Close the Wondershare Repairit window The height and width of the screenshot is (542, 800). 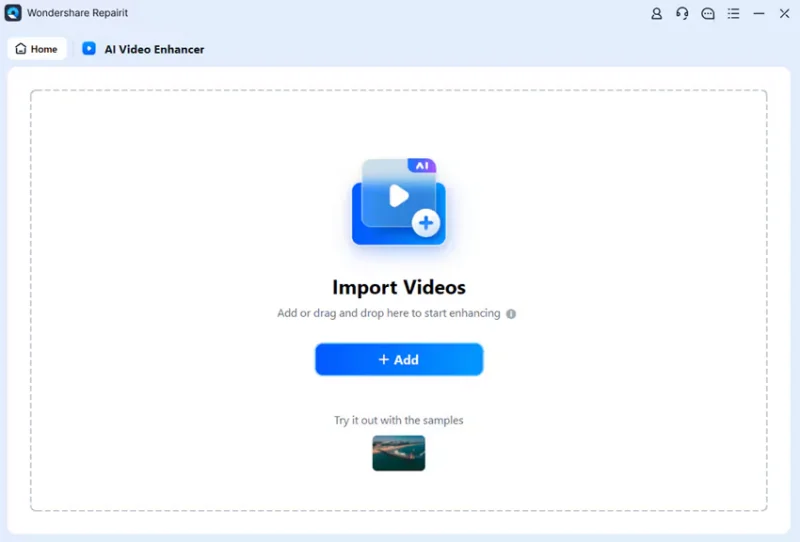[785, 14]
